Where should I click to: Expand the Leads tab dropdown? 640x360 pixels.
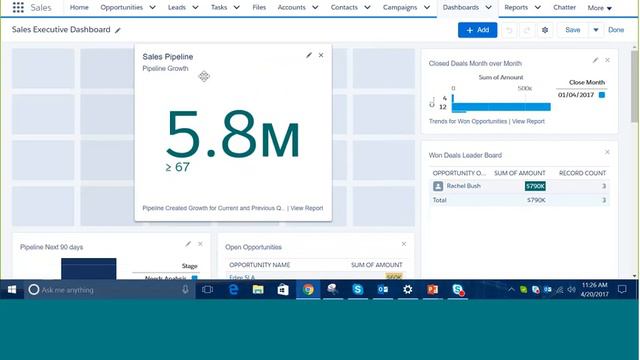[x=196, y=7]
